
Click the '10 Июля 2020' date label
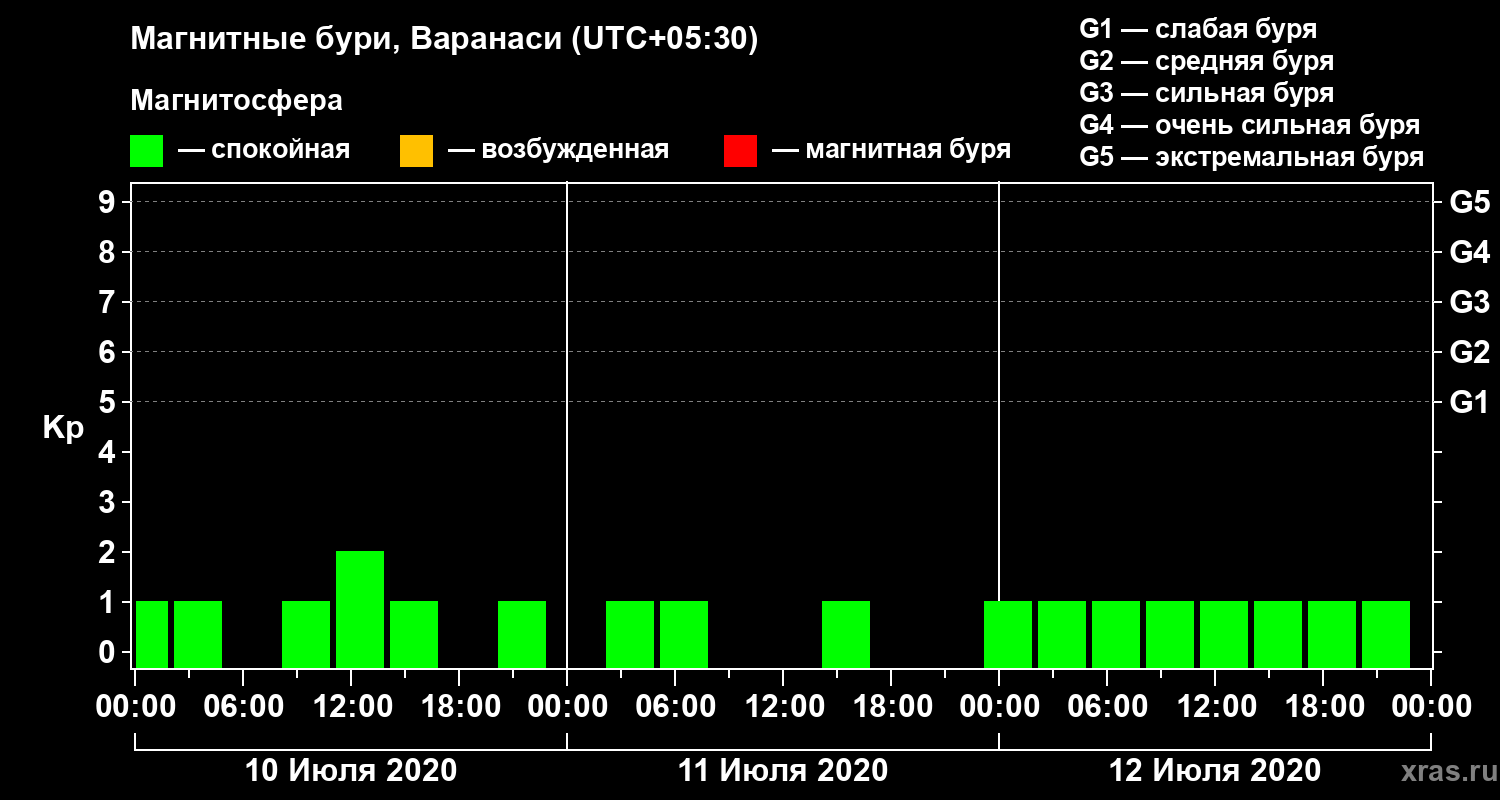(x=351, y=771)
